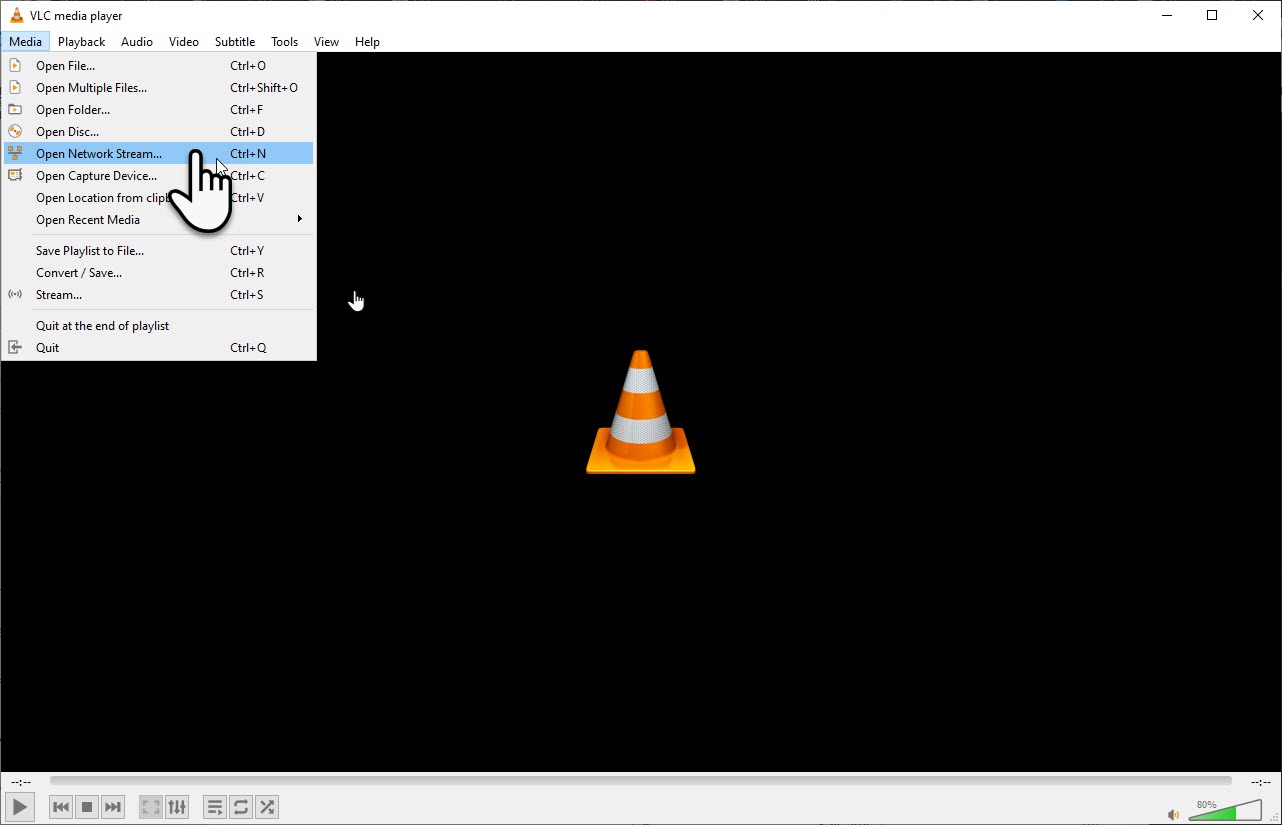Choose Quit menu entry
The height and width of the screenshot is (825, 1282).
tap(159, 348)
